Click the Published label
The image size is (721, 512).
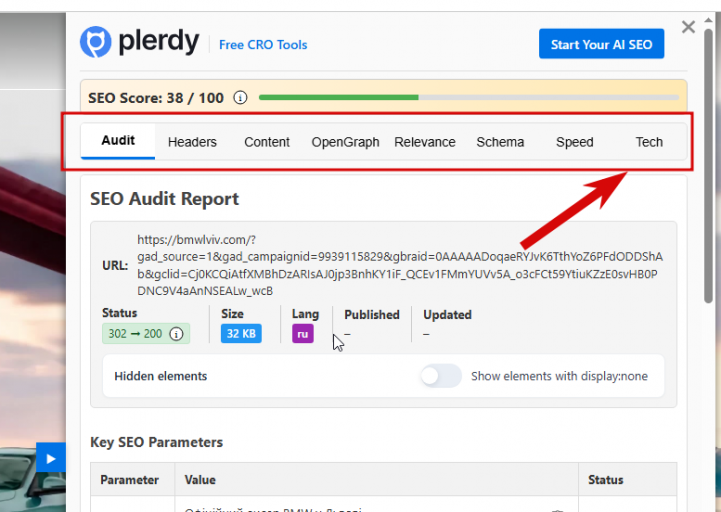pyautogui.click(x=372, y=315)
